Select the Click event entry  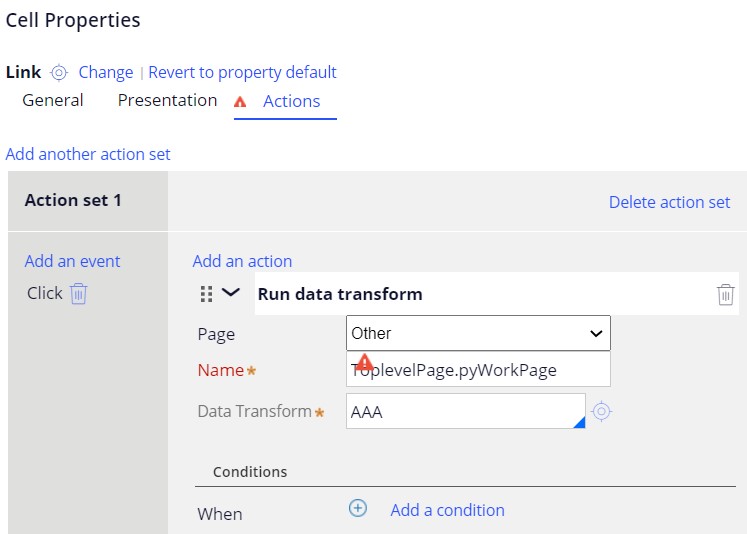click(45, 293)
